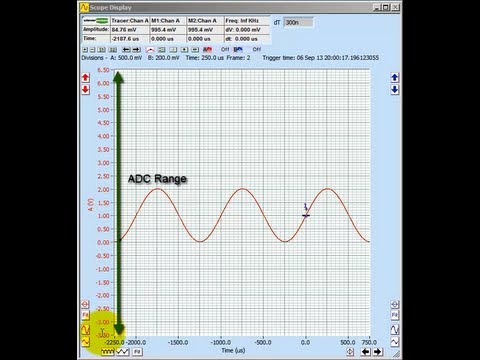This screenshot has height=360, width=480.
Task: Toggle the channel A trace button
Action: click(x=207, y=49)
